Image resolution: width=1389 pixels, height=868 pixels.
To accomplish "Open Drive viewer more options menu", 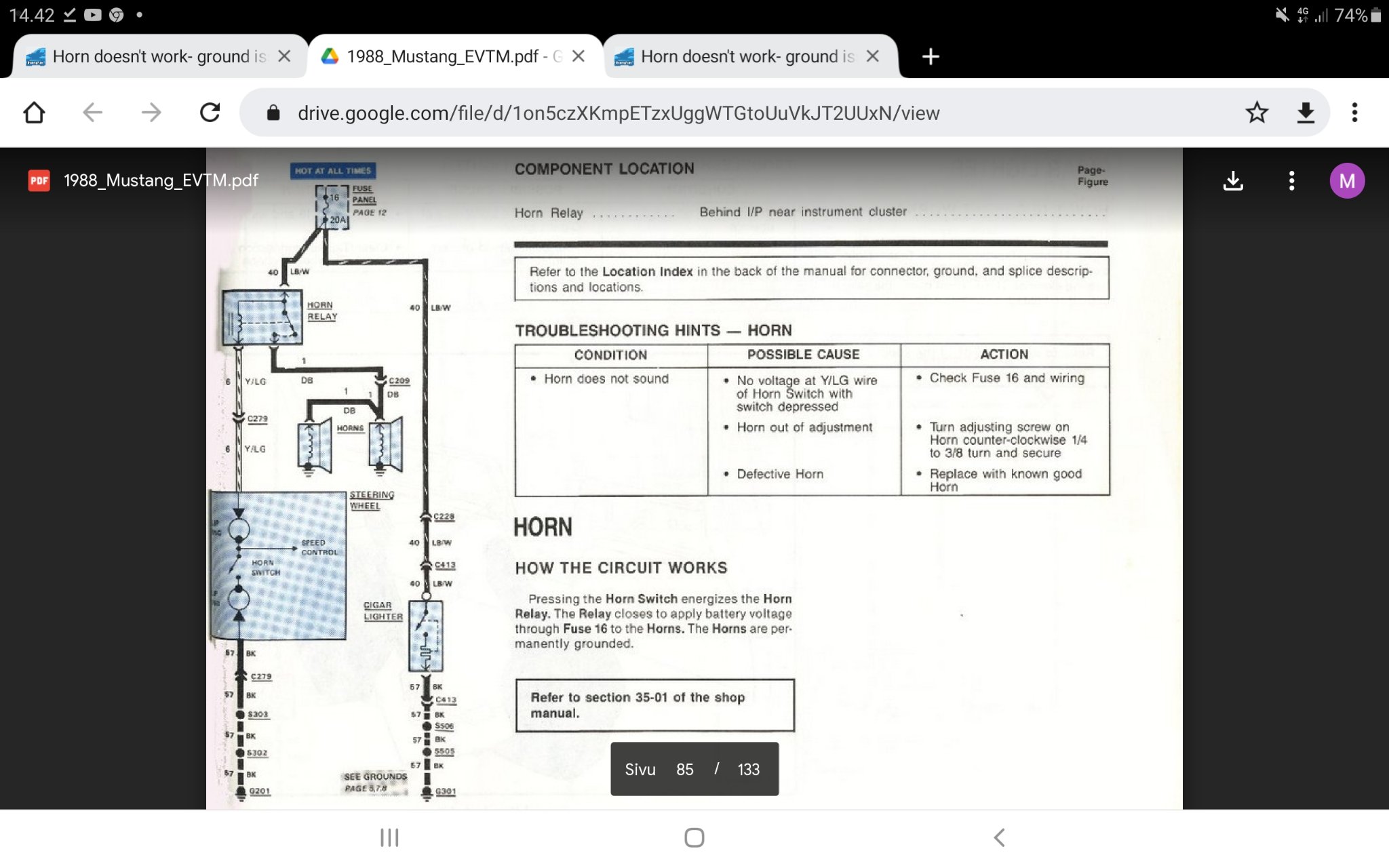I will [1291, 181].
